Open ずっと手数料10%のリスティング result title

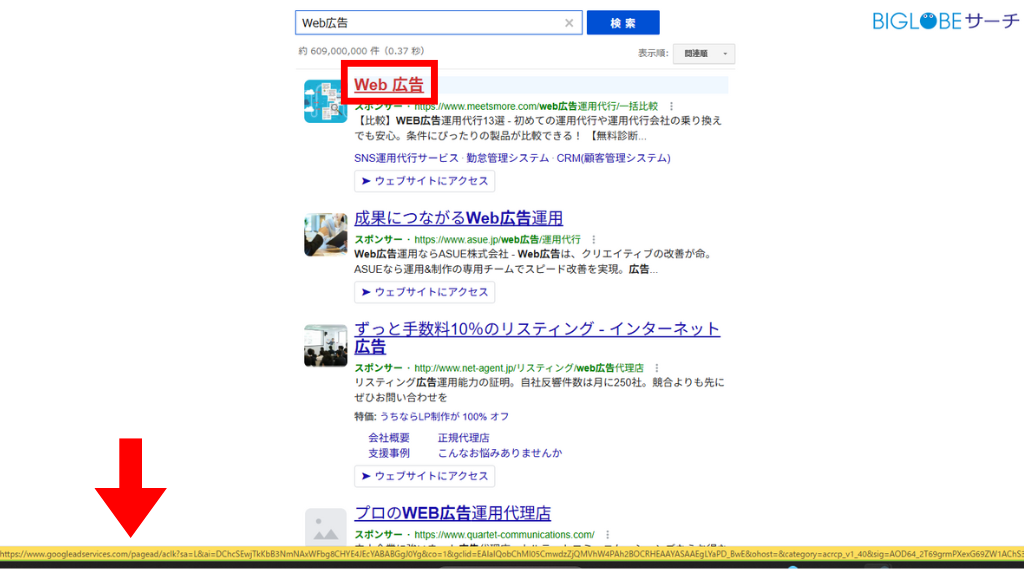tap(537, 337)
